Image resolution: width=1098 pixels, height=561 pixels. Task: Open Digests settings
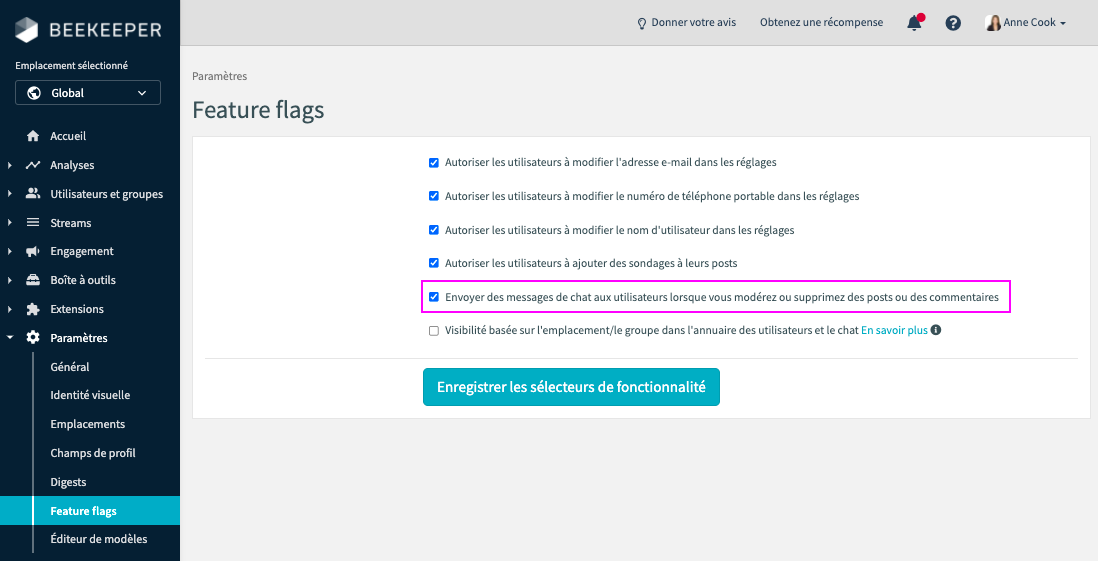tap(69, 482)
